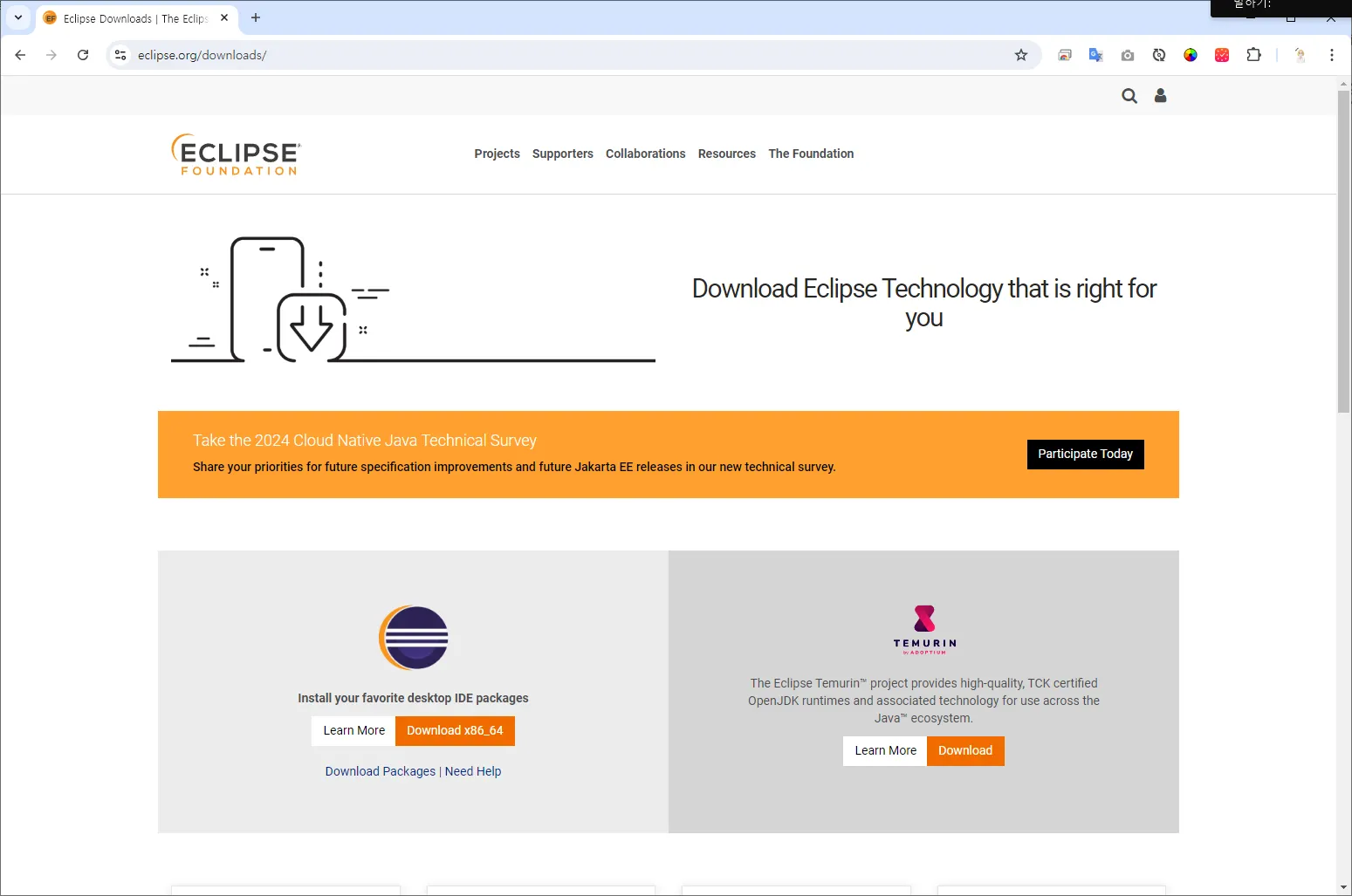
Task: Click the camera screenshot extension
Action: click(1128, 55)
